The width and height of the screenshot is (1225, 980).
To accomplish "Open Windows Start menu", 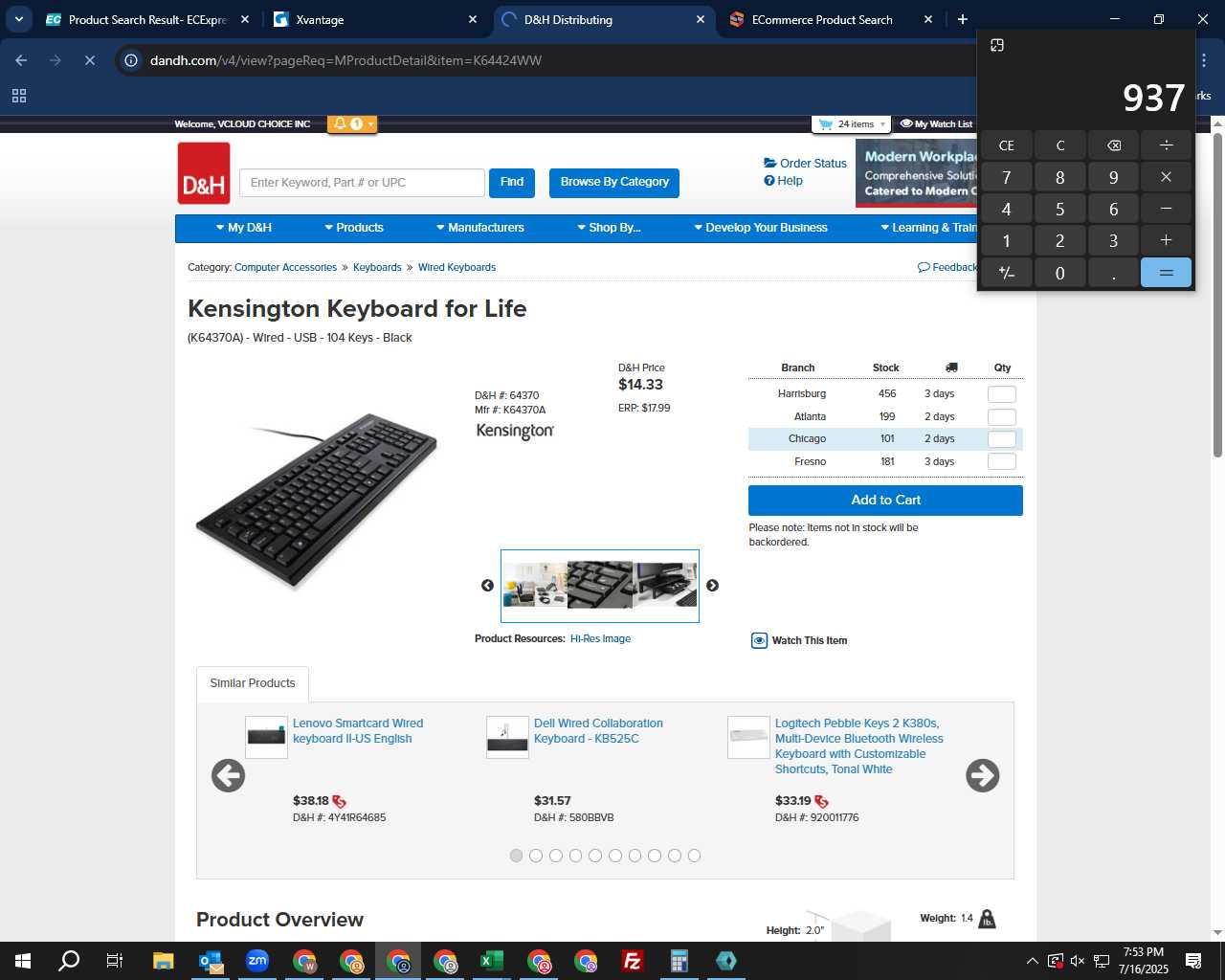I will click(23, 961).
